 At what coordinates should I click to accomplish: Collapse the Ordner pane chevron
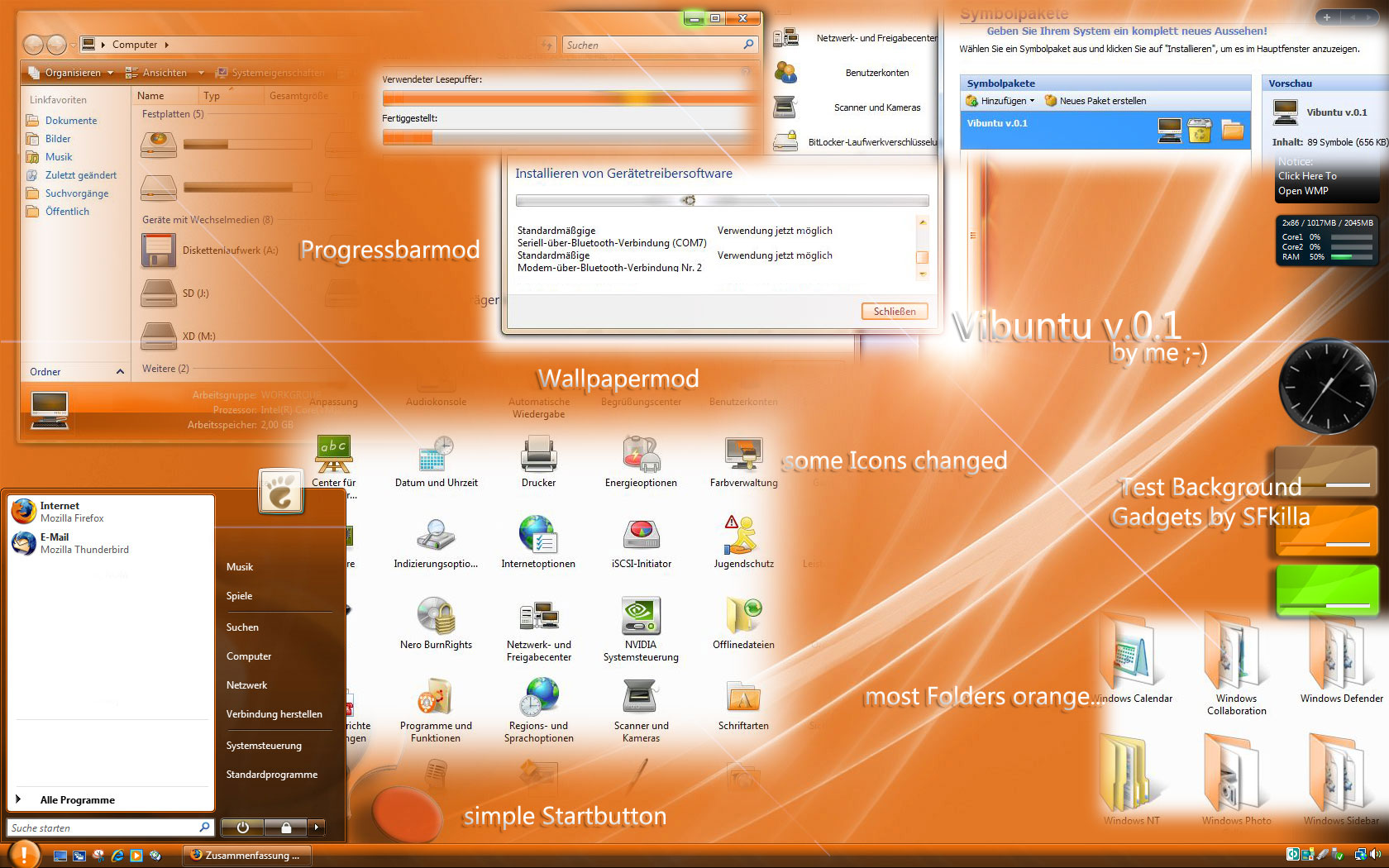point(120,372)
